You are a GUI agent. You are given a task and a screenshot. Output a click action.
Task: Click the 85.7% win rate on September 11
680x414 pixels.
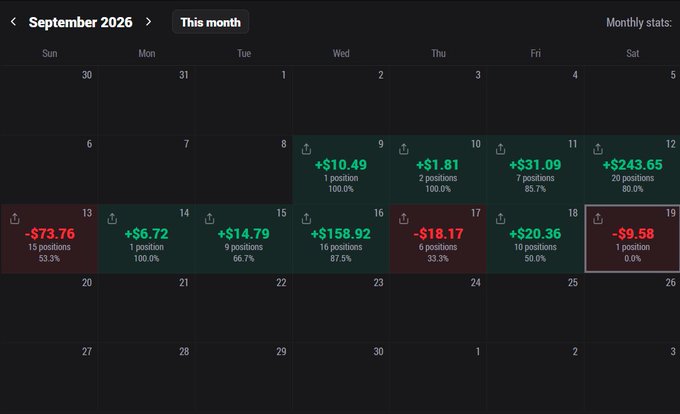click(535, 189)
